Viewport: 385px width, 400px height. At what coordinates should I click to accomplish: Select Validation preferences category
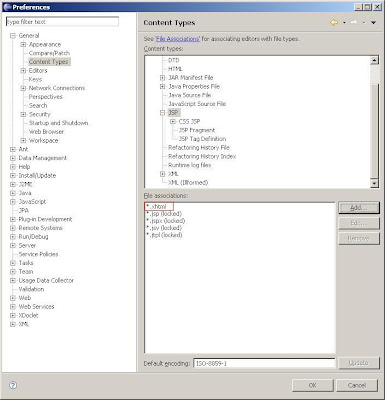point(31,289)
